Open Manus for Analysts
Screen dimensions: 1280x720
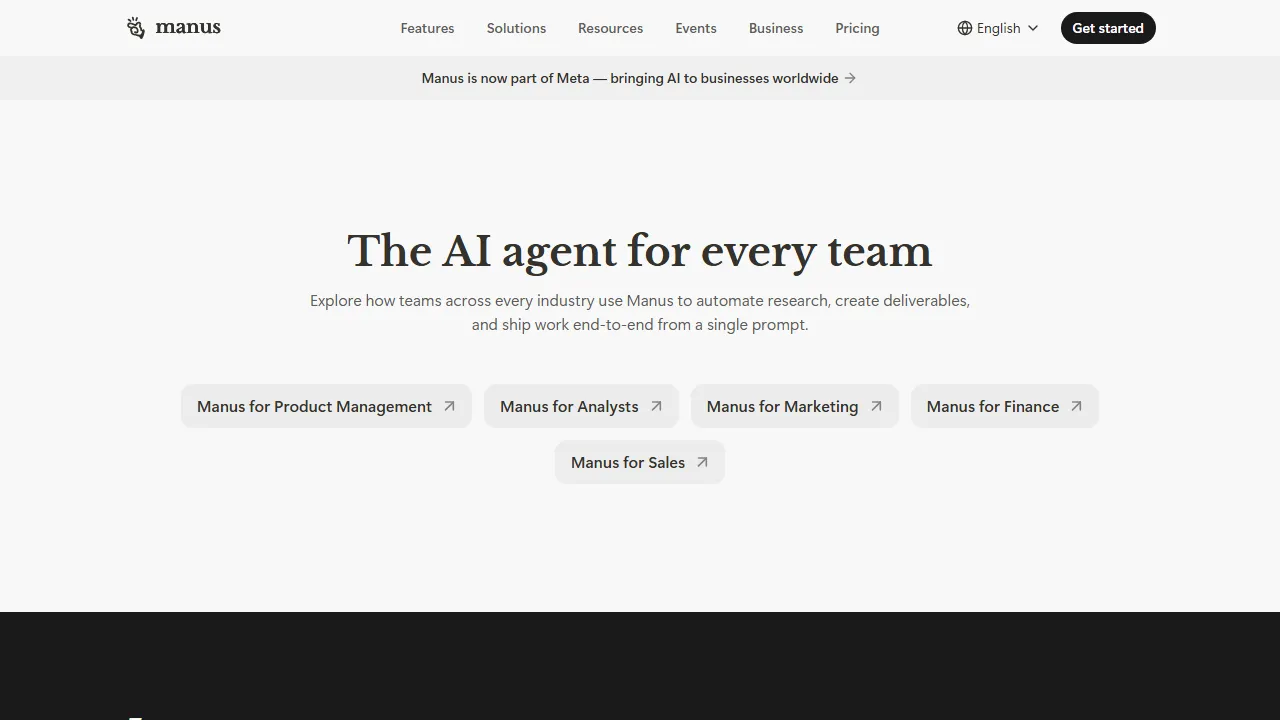(581, 406)
